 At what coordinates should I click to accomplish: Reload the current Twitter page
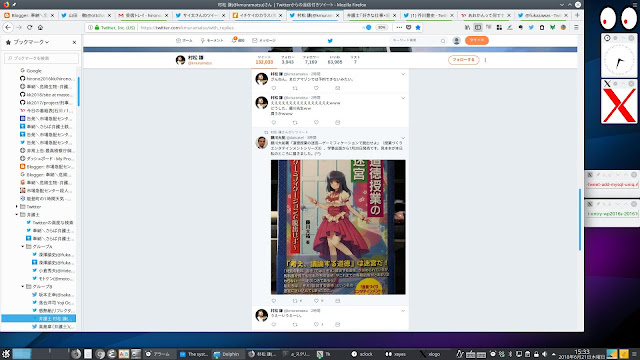(x=29, y=27)
